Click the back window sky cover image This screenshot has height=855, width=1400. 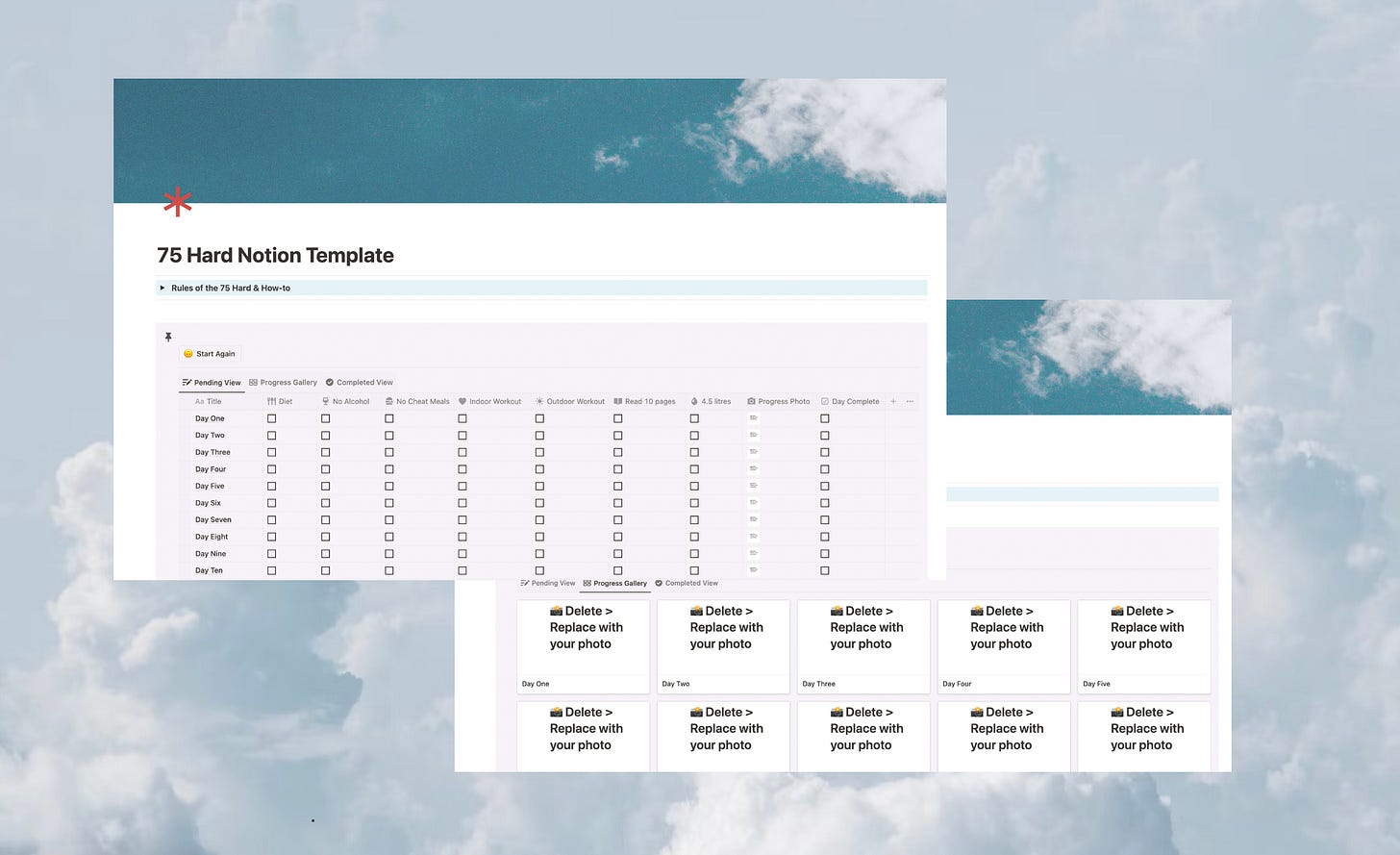point(1088,357)
